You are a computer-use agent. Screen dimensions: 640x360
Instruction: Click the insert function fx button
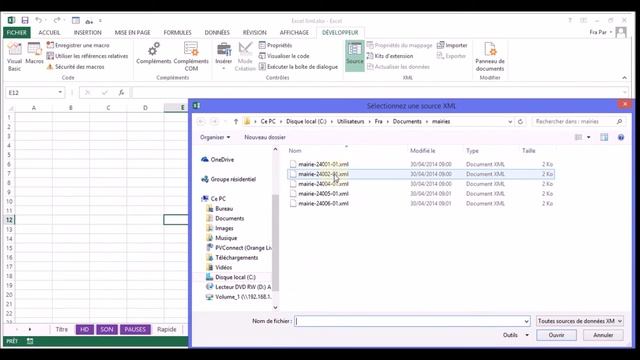point(121,93)
